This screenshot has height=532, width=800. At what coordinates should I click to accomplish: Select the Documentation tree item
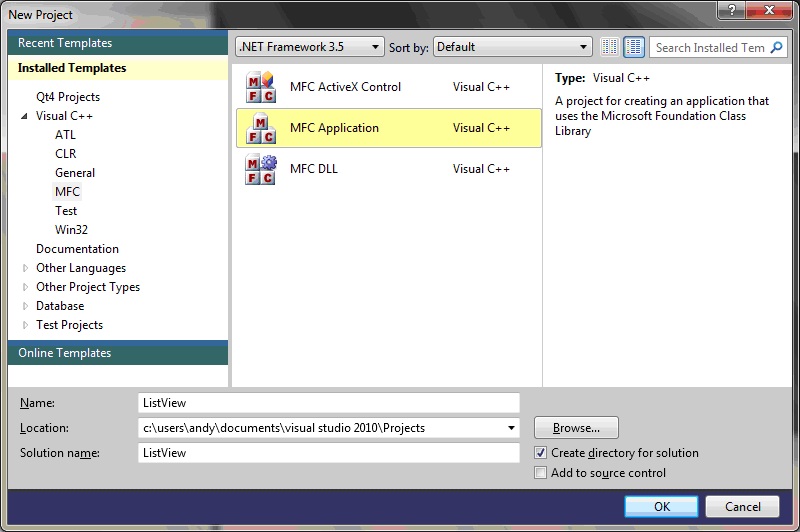point(78,249)
